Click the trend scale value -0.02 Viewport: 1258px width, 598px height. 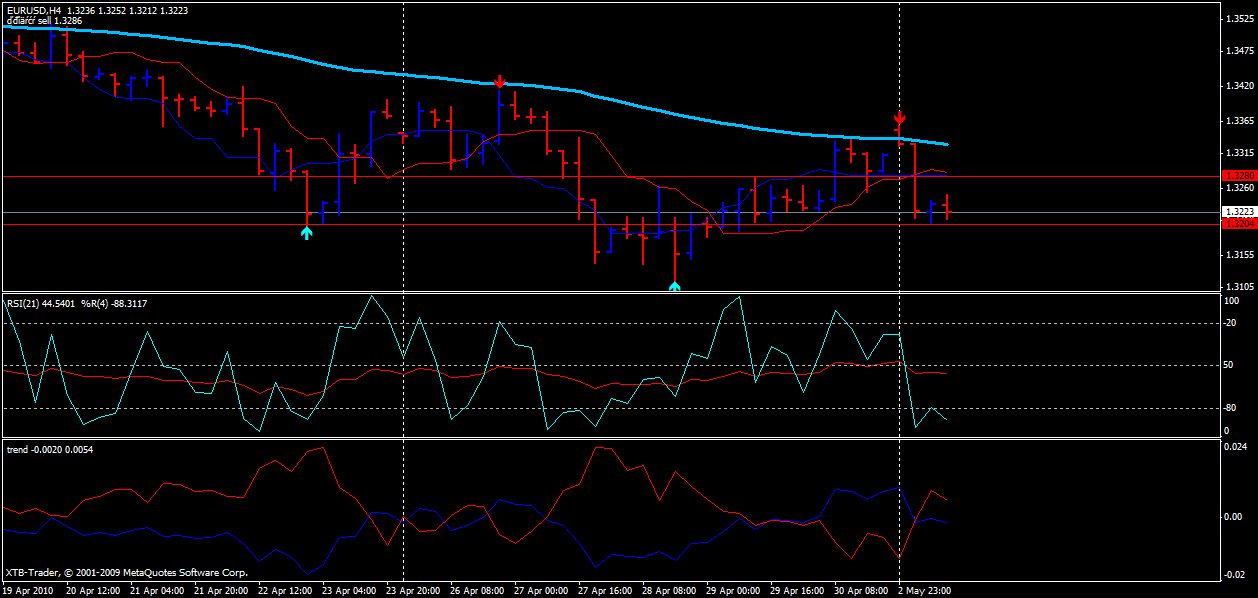coord(1233,575)
